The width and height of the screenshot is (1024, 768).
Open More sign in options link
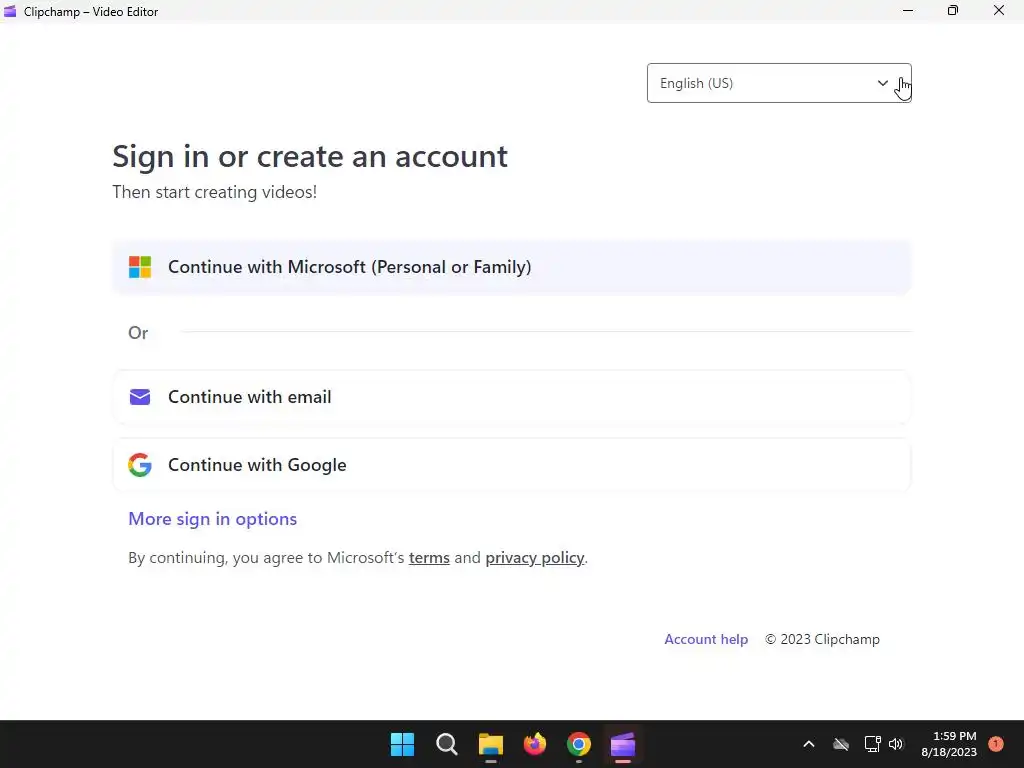212,519
